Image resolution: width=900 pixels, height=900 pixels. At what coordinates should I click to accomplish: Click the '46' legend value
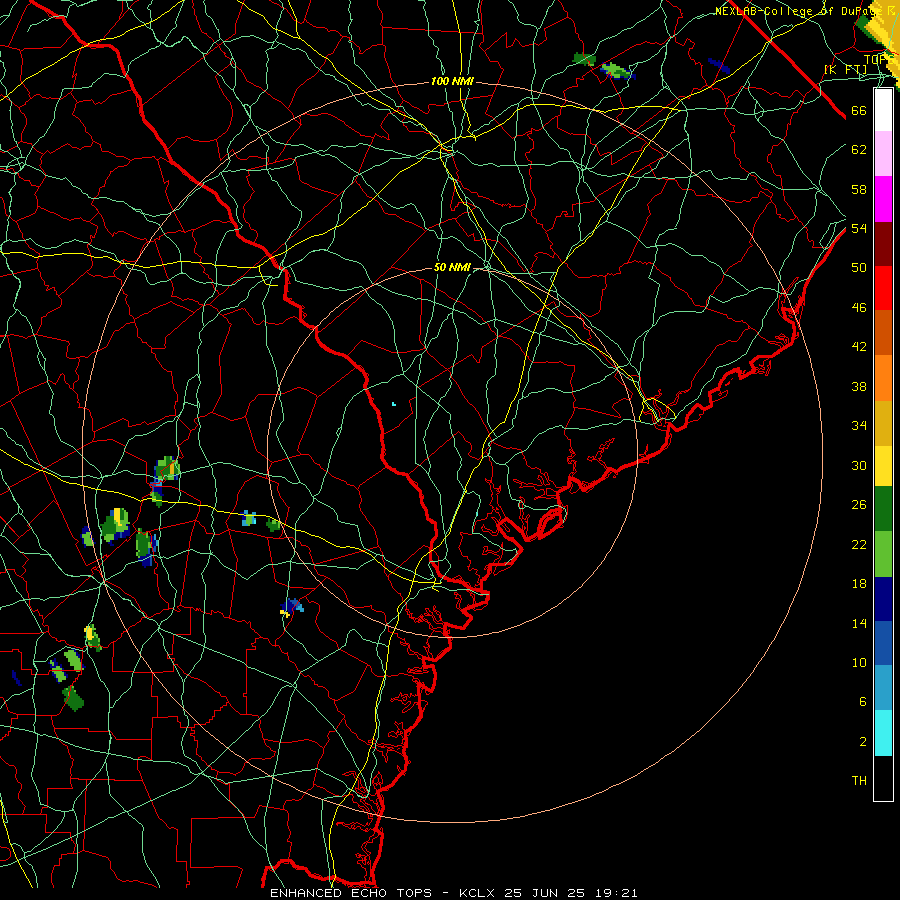click(859, 307)
